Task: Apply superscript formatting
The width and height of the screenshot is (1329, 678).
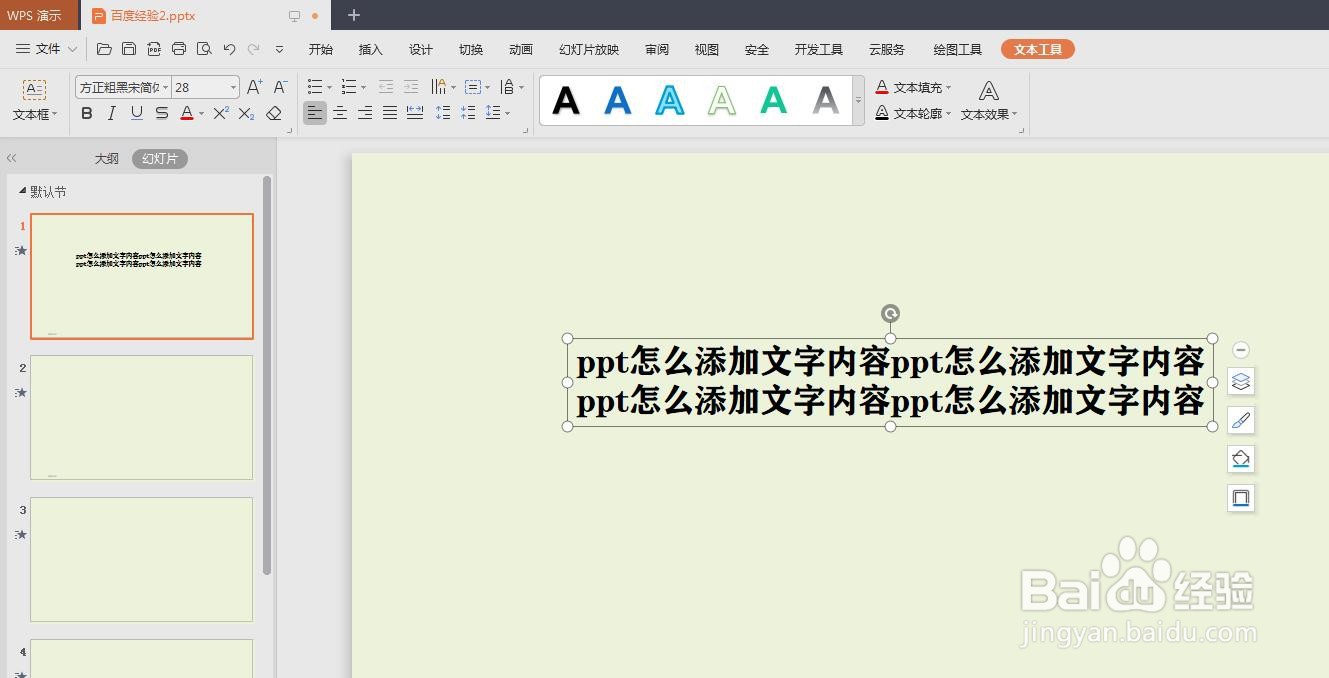Action: (x=219, y=113)
